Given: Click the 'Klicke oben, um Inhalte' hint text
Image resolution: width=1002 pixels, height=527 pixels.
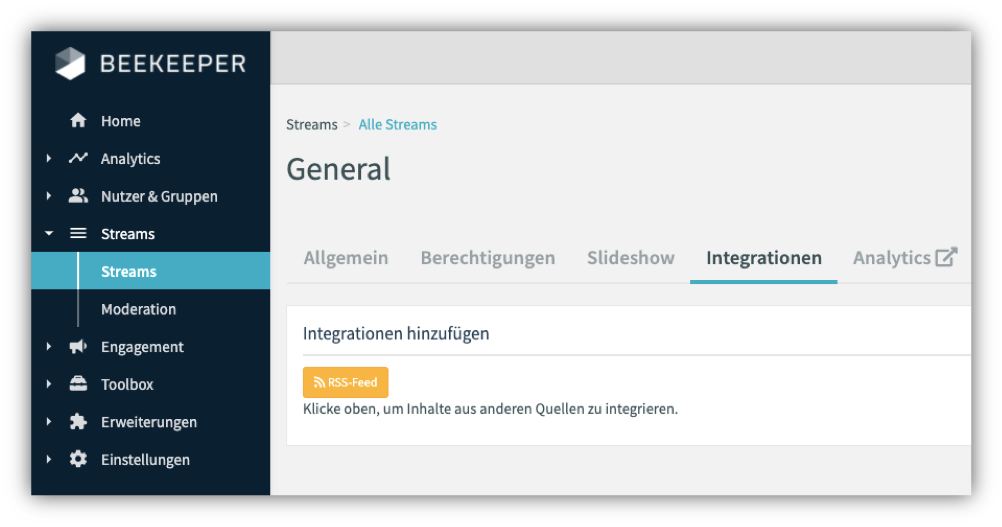Looking at the screenshot, I should (x=490, y=409).
